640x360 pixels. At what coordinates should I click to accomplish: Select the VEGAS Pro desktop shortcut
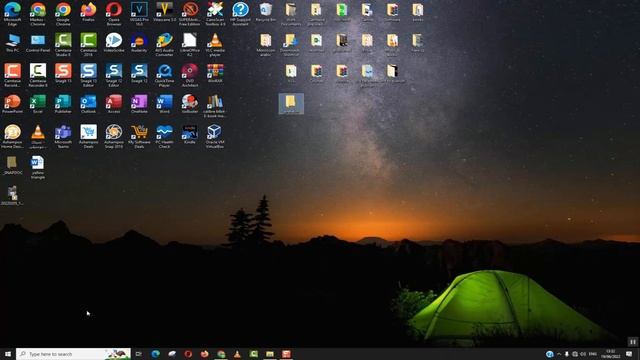coord(139,13)
